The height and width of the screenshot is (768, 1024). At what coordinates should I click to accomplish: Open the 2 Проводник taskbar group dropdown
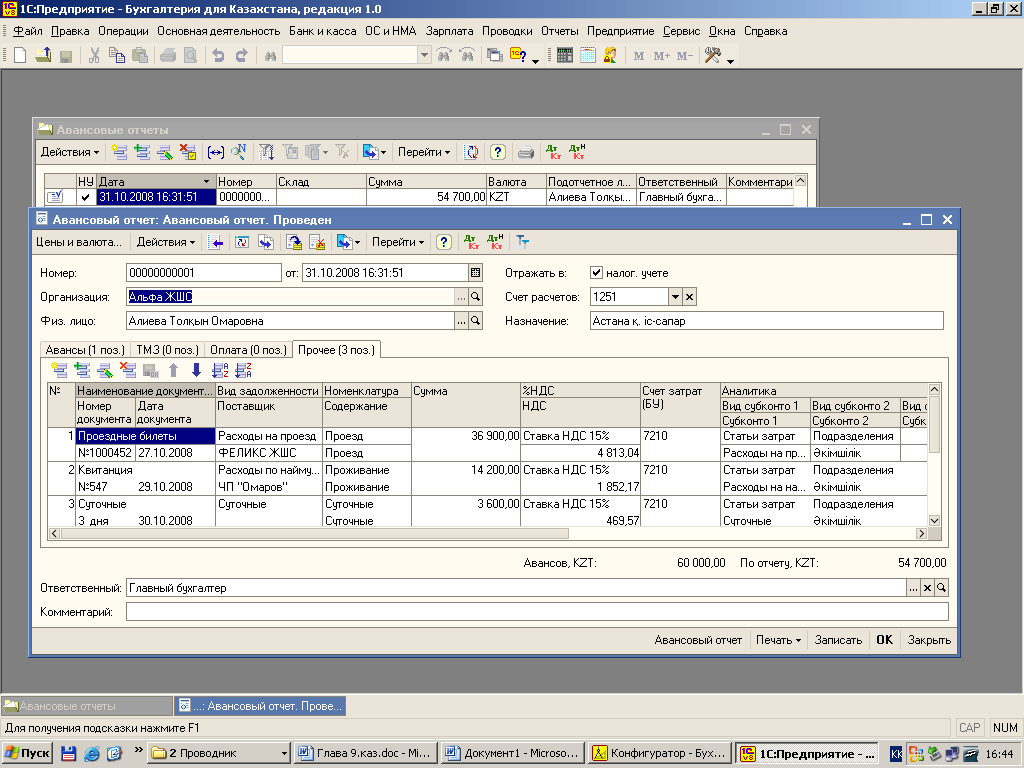pyautogui.click(x=284, y=754)
